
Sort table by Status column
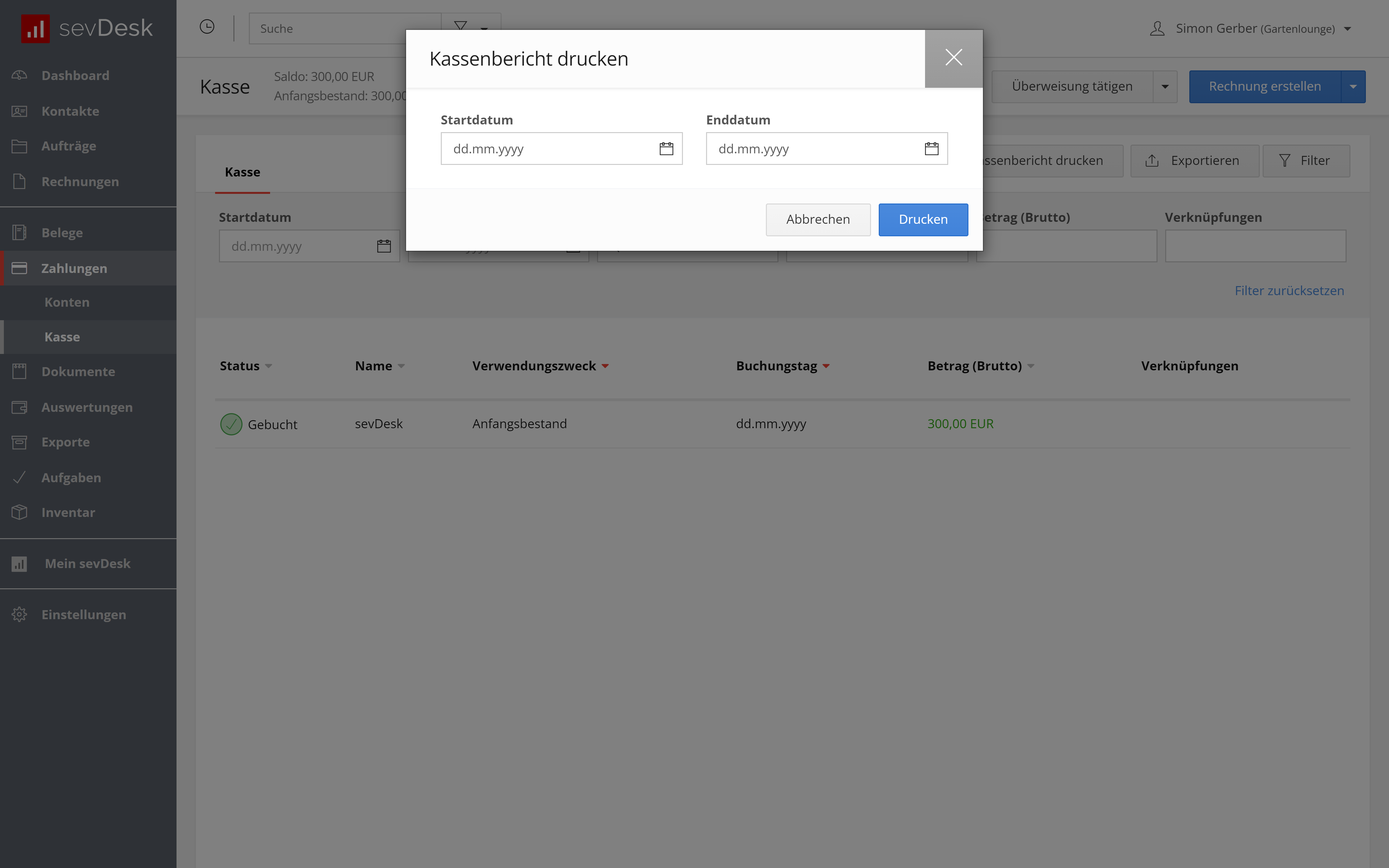pos(246,366)
